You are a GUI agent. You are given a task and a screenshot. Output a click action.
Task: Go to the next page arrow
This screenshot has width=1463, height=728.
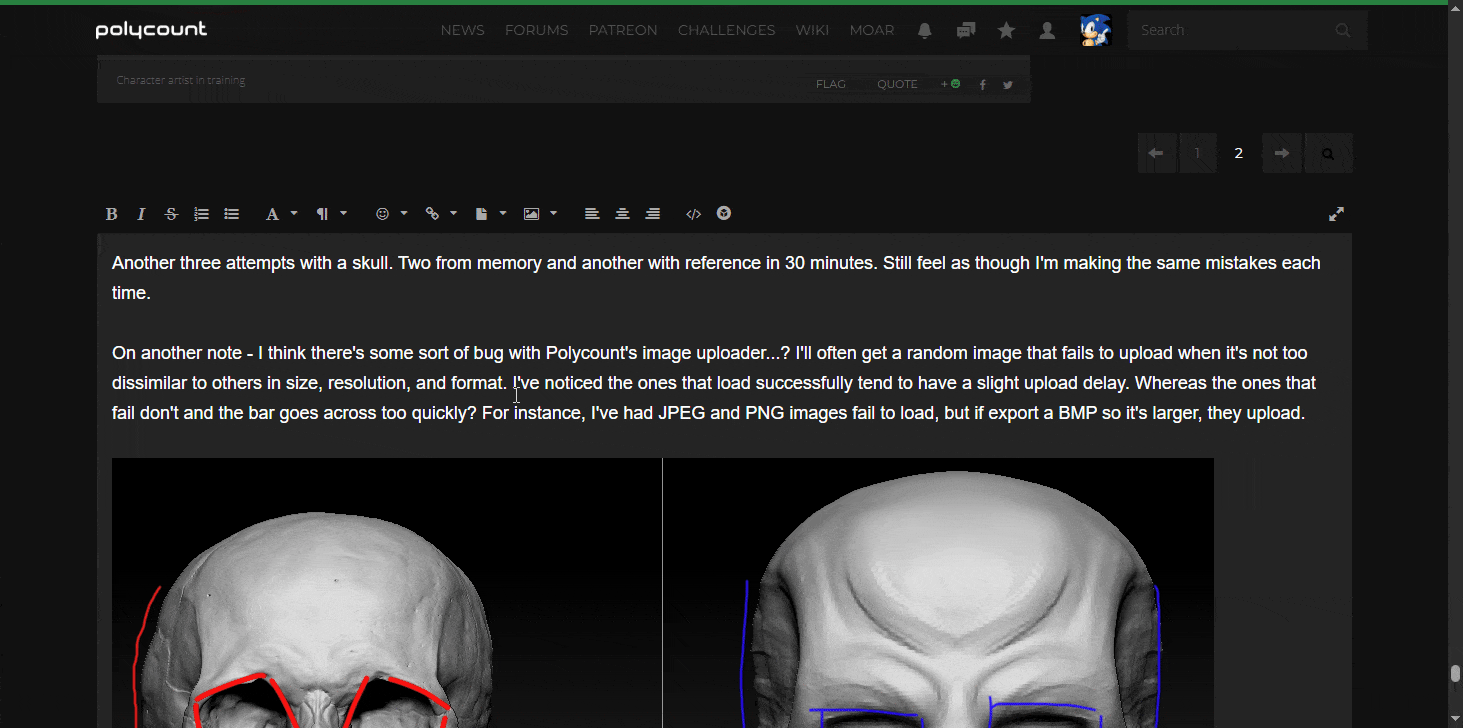[1282, 153]
